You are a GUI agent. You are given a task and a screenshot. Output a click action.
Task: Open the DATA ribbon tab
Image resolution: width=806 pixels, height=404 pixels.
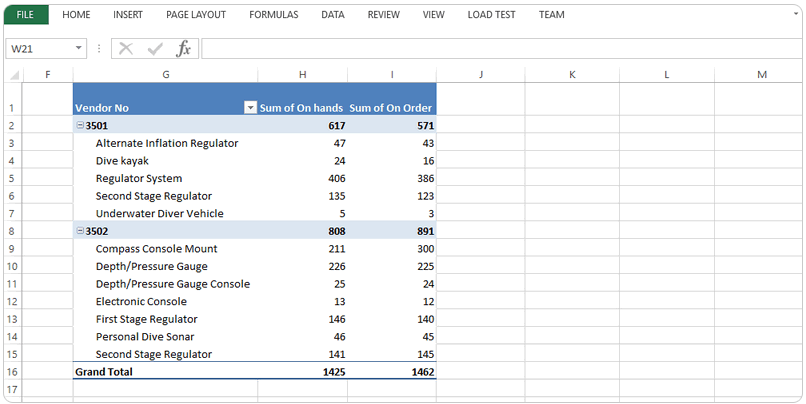tap(333, 15)
